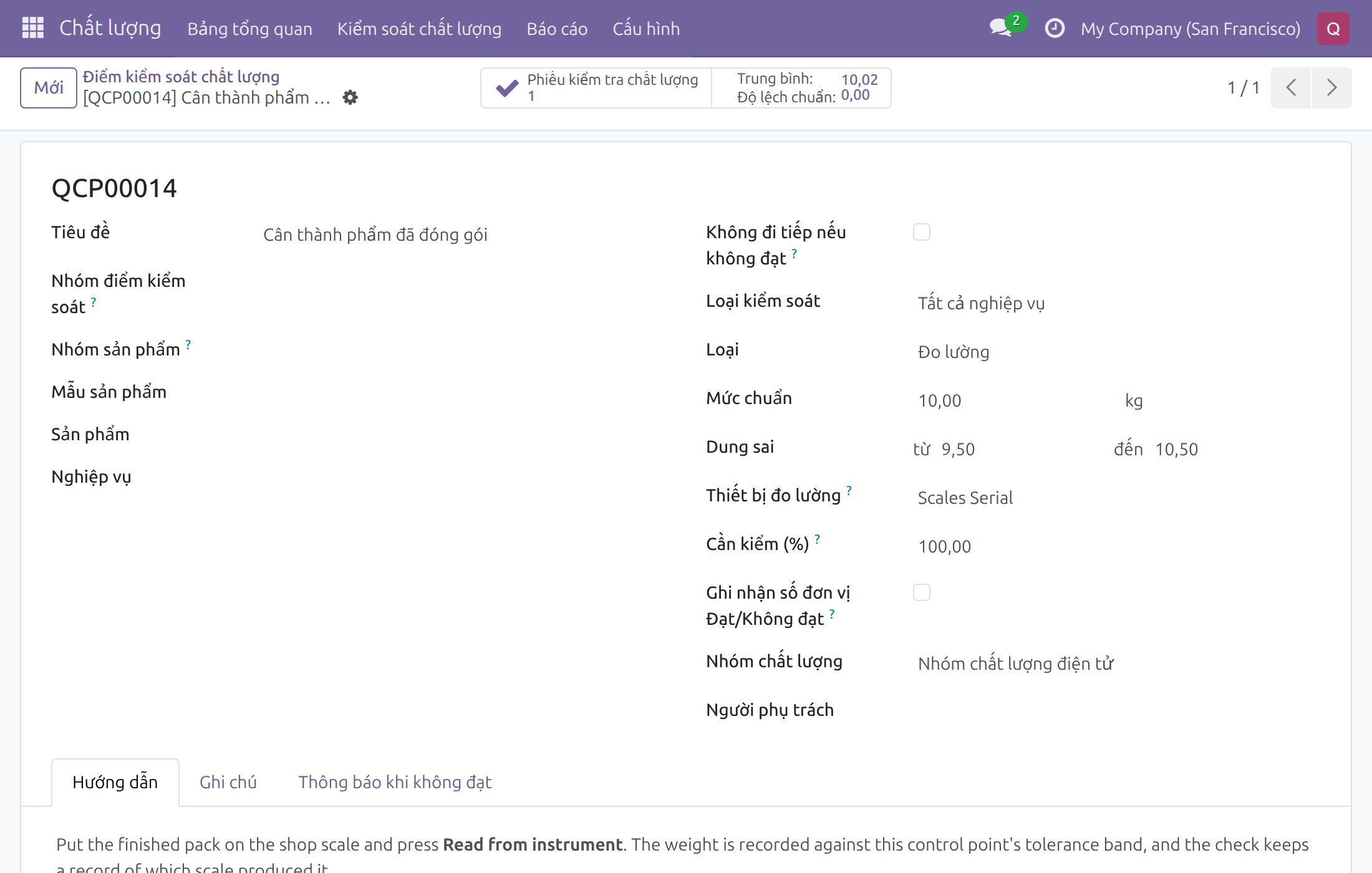Go to previous record arrow
Viewport: 1372px width, 873px height.
(x=1291, y=87)
